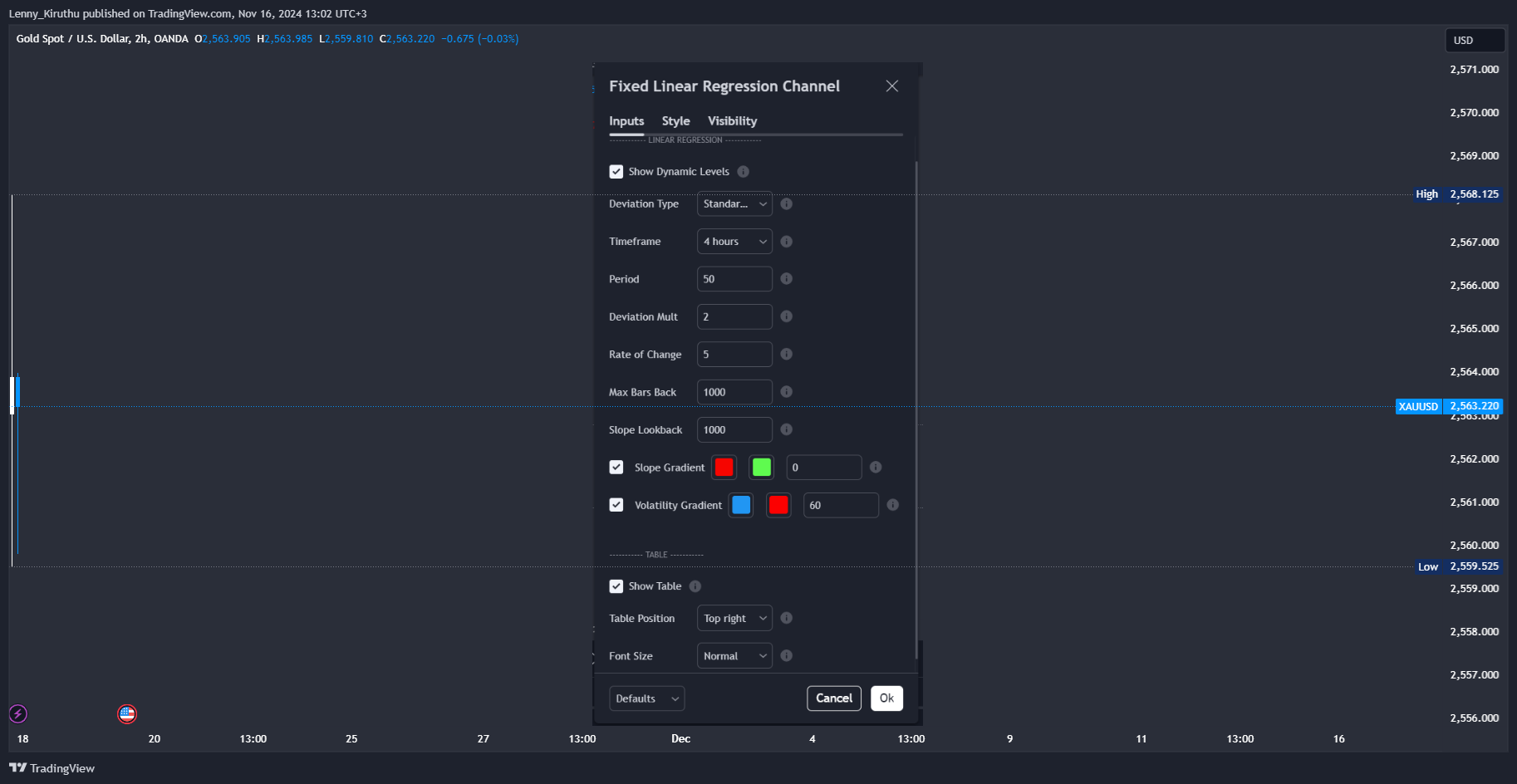Viewport: 1517px width, 784px height.
Task: Click the dialog's vertical scrollbar
Action: click(x=916, y=410)
